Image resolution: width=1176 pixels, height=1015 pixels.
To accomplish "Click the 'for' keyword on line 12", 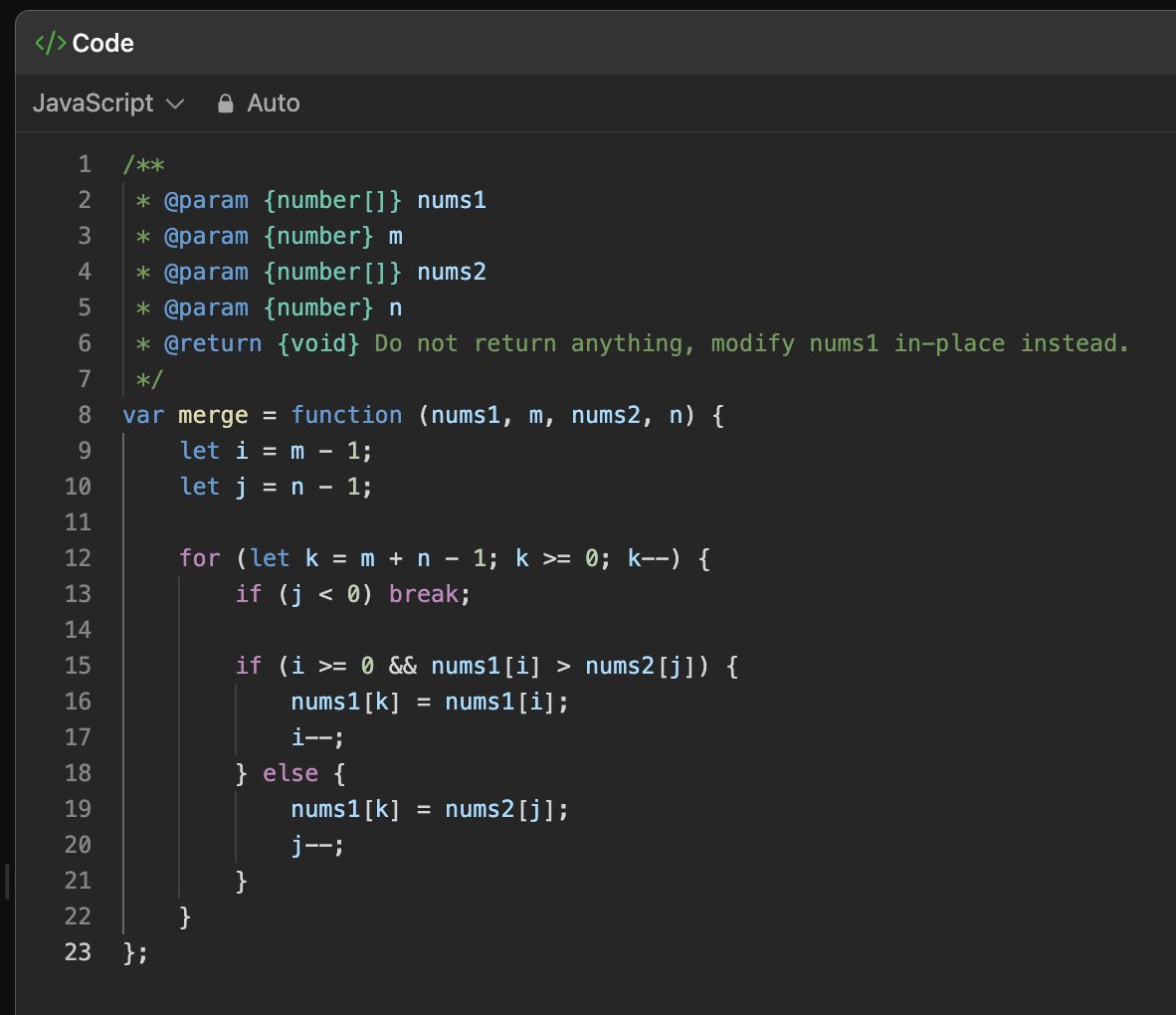I will point(200,558).
